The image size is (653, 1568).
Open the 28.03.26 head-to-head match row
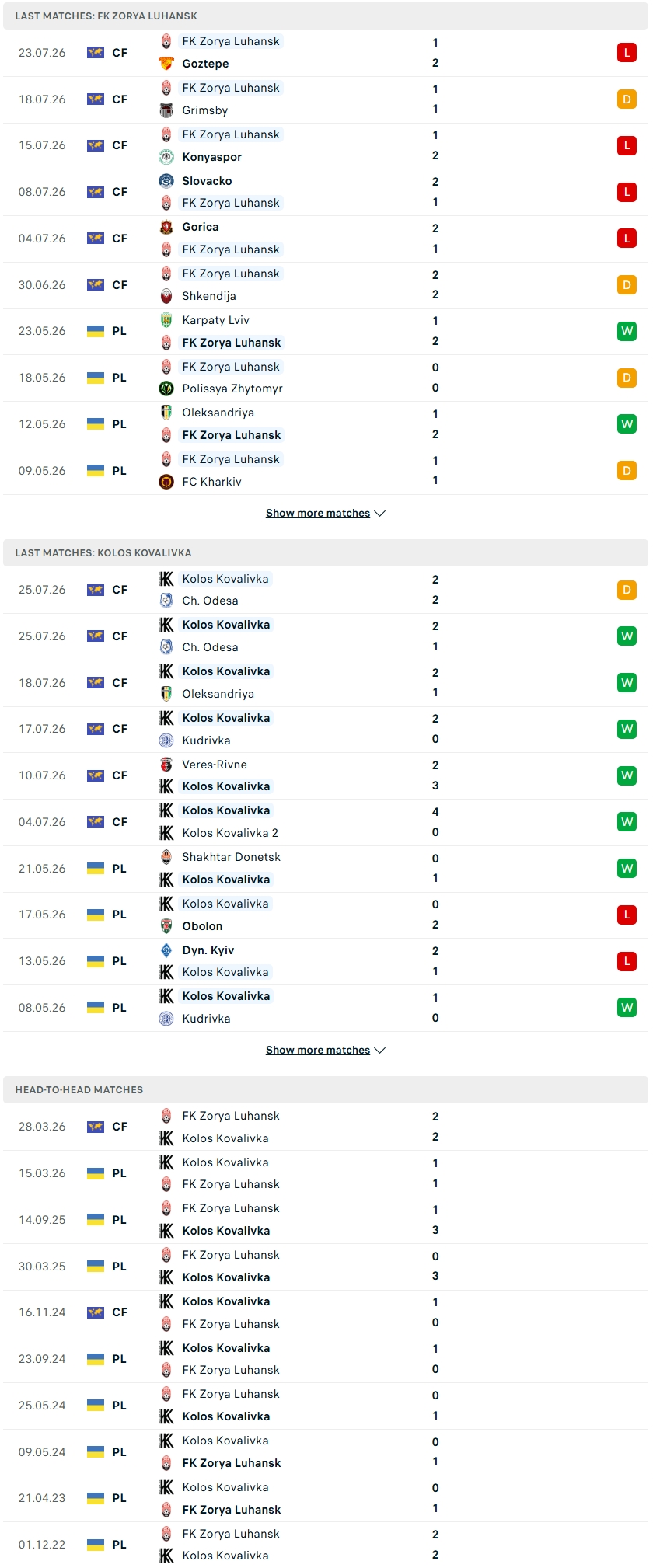326,1127
